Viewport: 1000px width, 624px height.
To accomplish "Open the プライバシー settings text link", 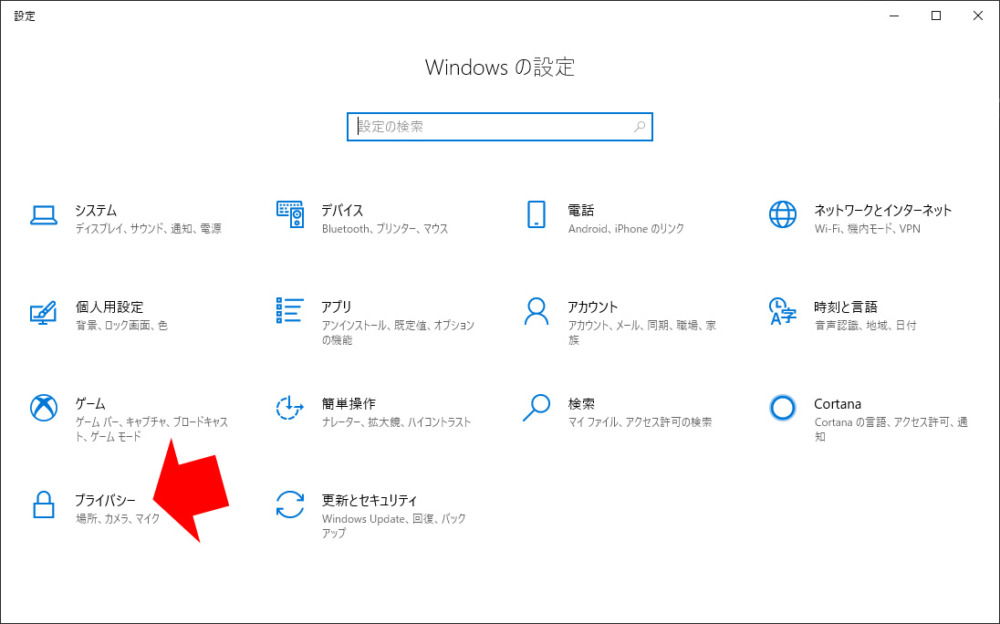I will click(x=105, y=500).
